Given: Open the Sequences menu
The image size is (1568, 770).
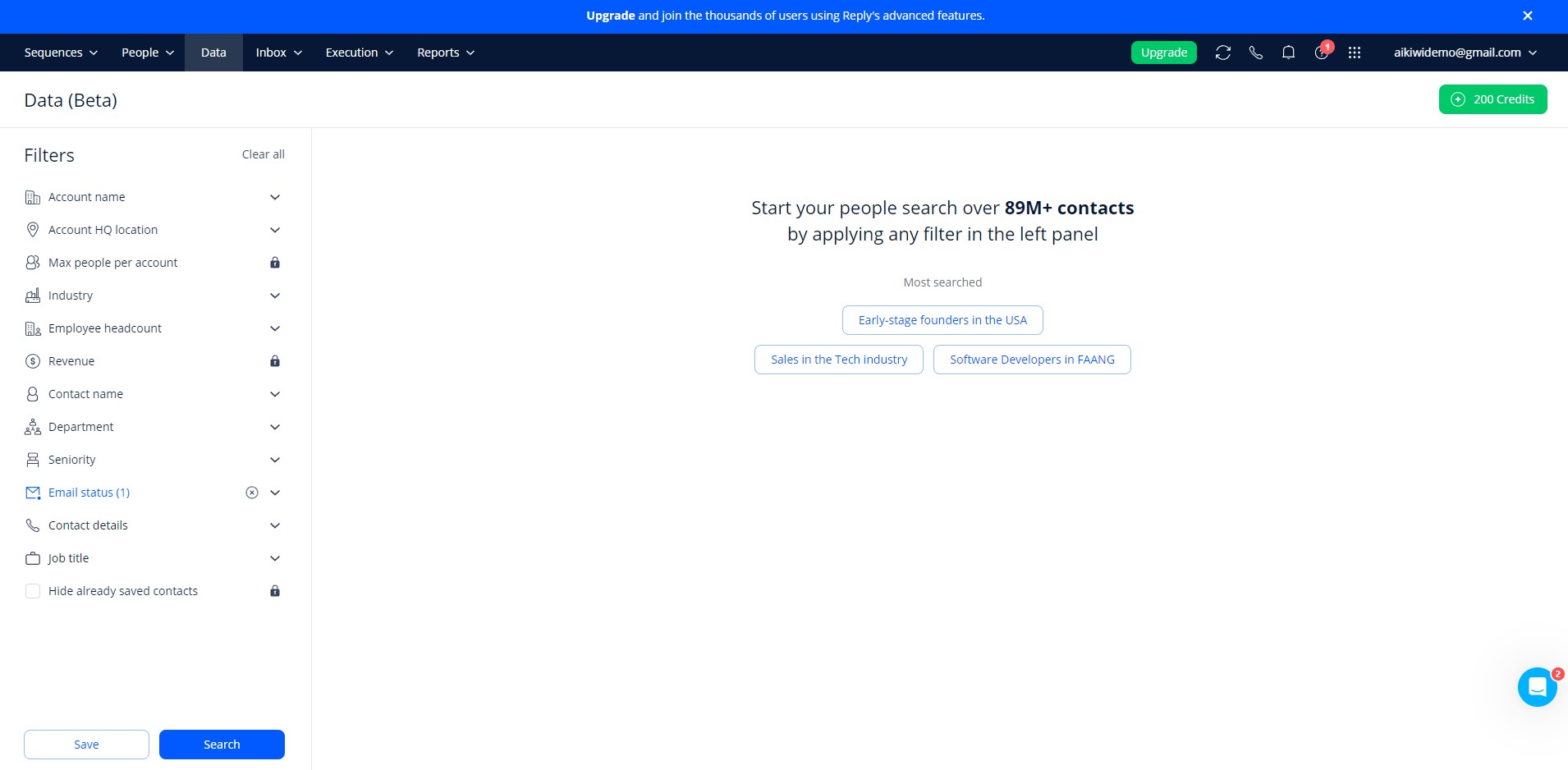Looking at the screenshot, I should [61, 53].
